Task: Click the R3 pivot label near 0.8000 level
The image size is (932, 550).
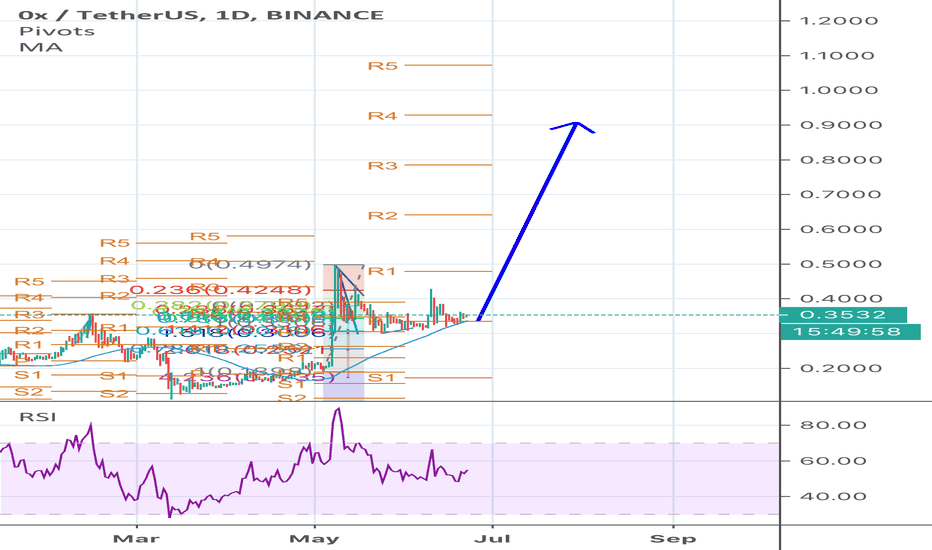Action: click(x=383, y=165)
